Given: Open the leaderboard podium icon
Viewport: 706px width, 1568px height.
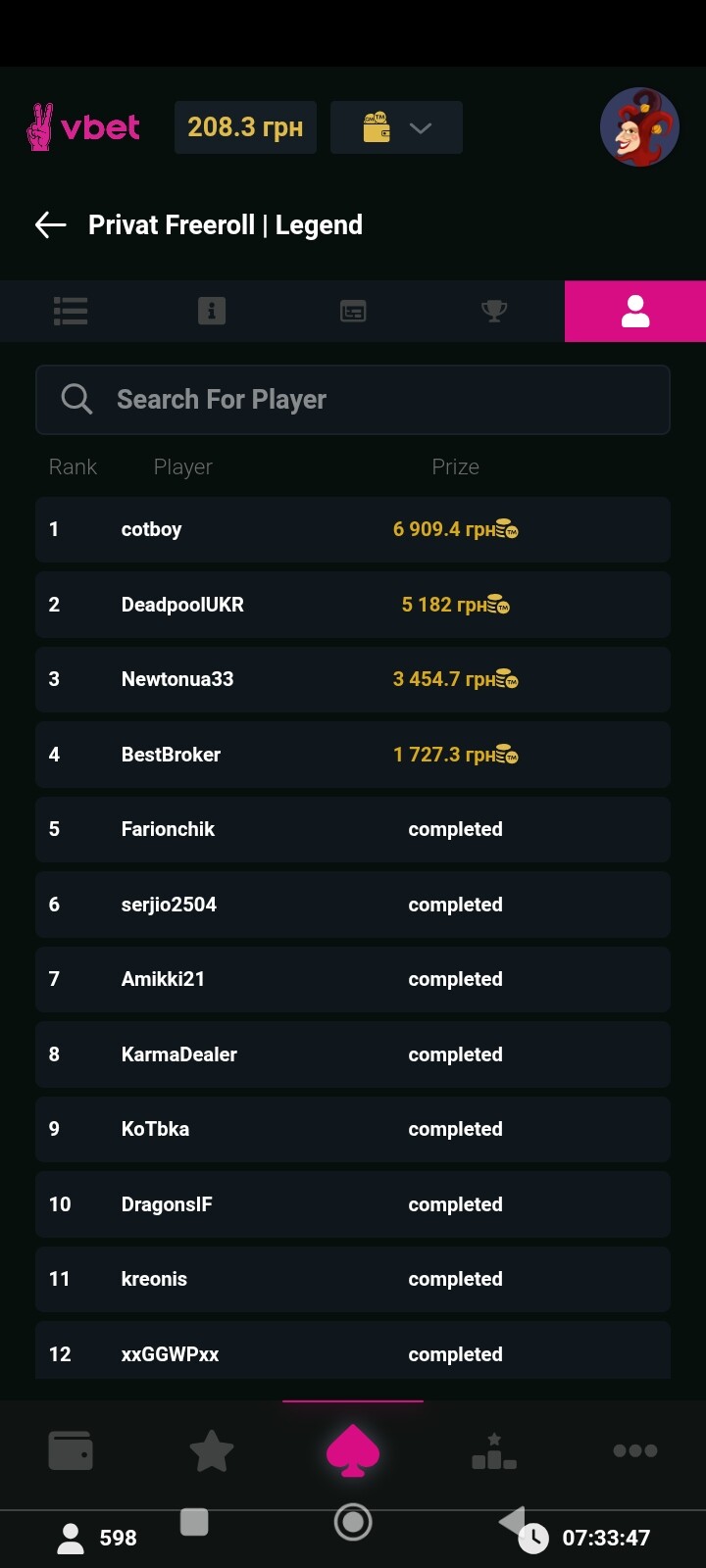Looking at the screenshot, I should coord(494,1450).
